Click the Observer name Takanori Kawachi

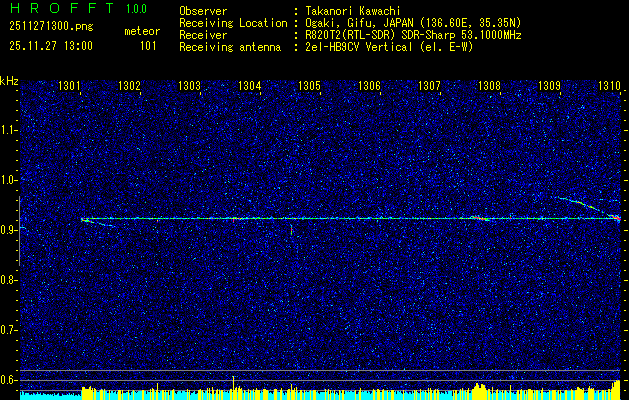(x=351, y=11)
